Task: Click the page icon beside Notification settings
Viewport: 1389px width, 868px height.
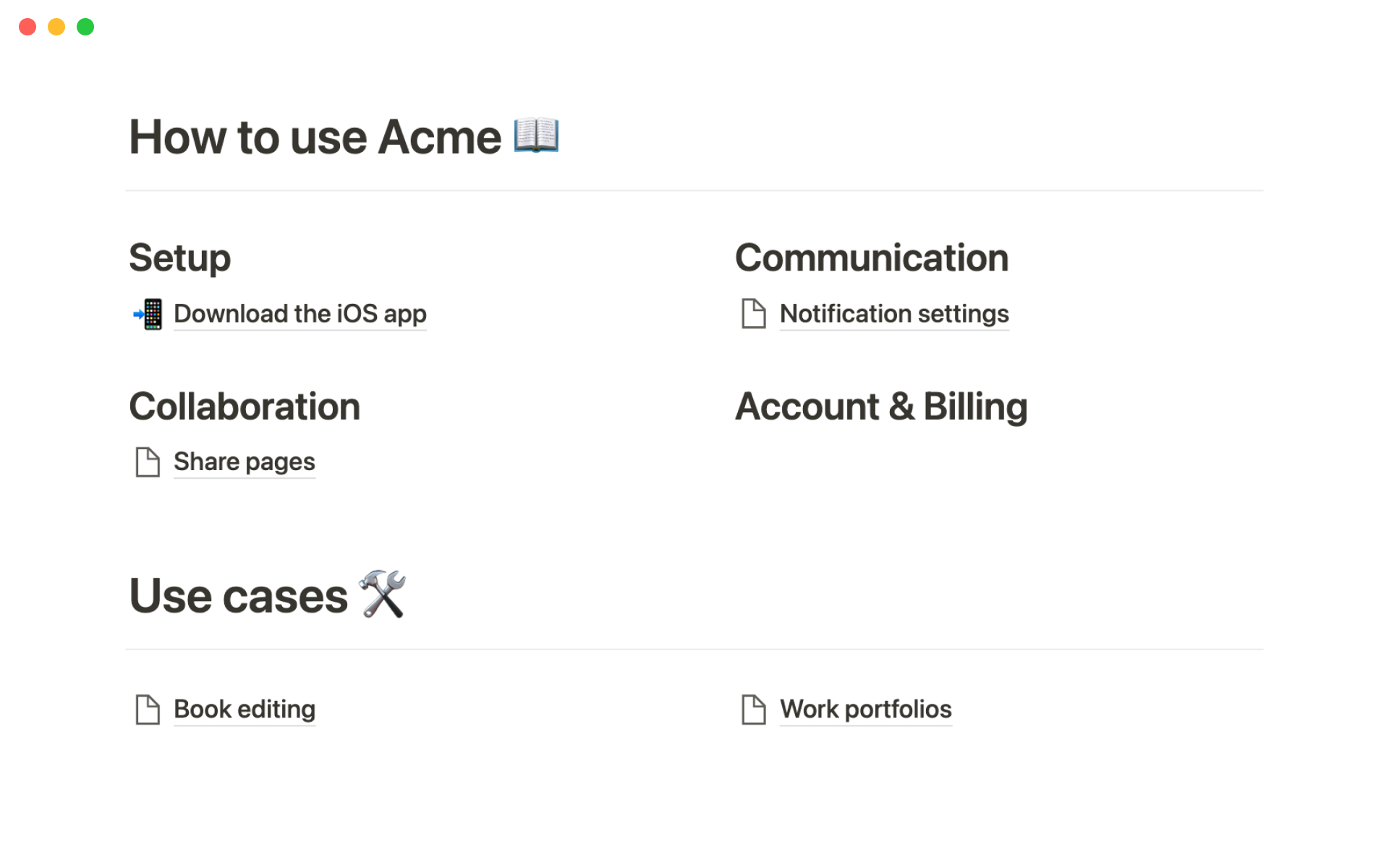Action: pyautogui.click(x=753, y=314)
